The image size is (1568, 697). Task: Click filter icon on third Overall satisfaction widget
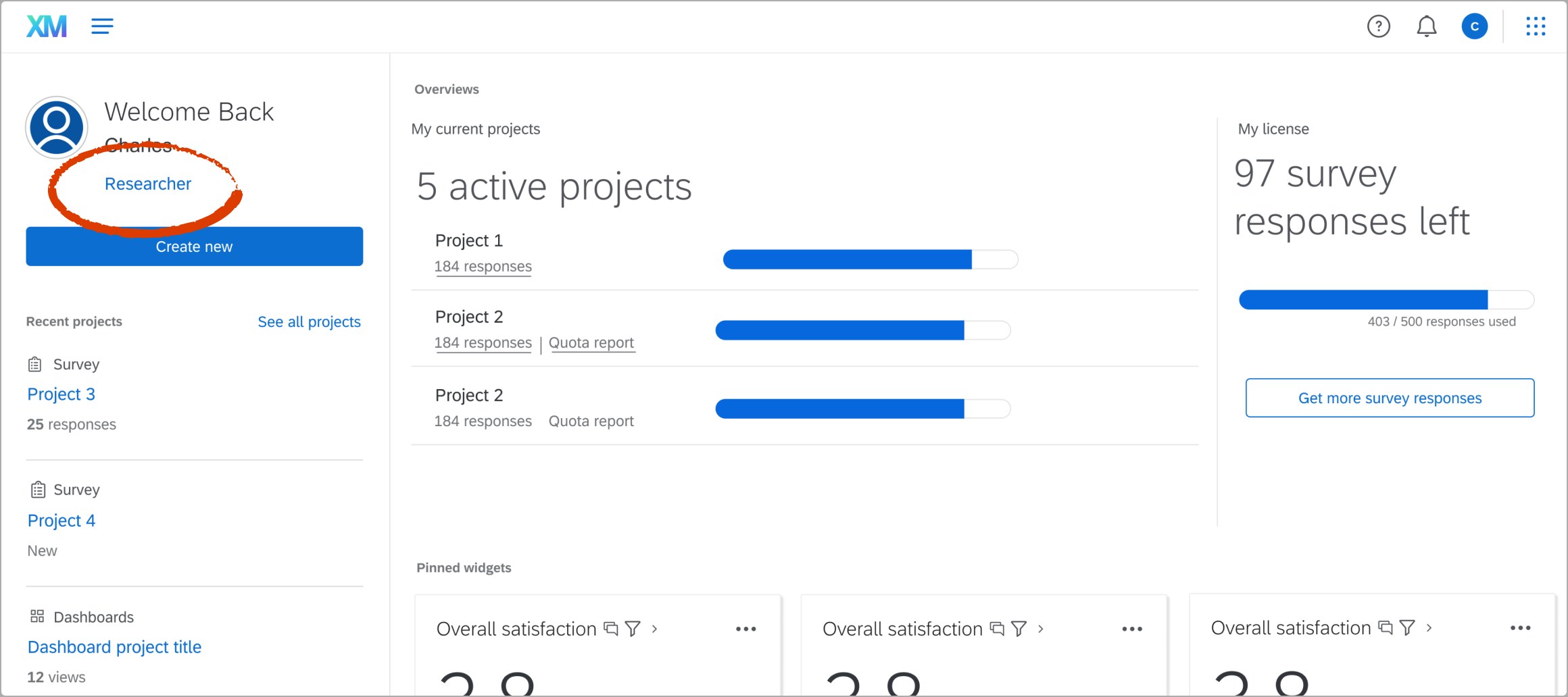pos(1407,627)
